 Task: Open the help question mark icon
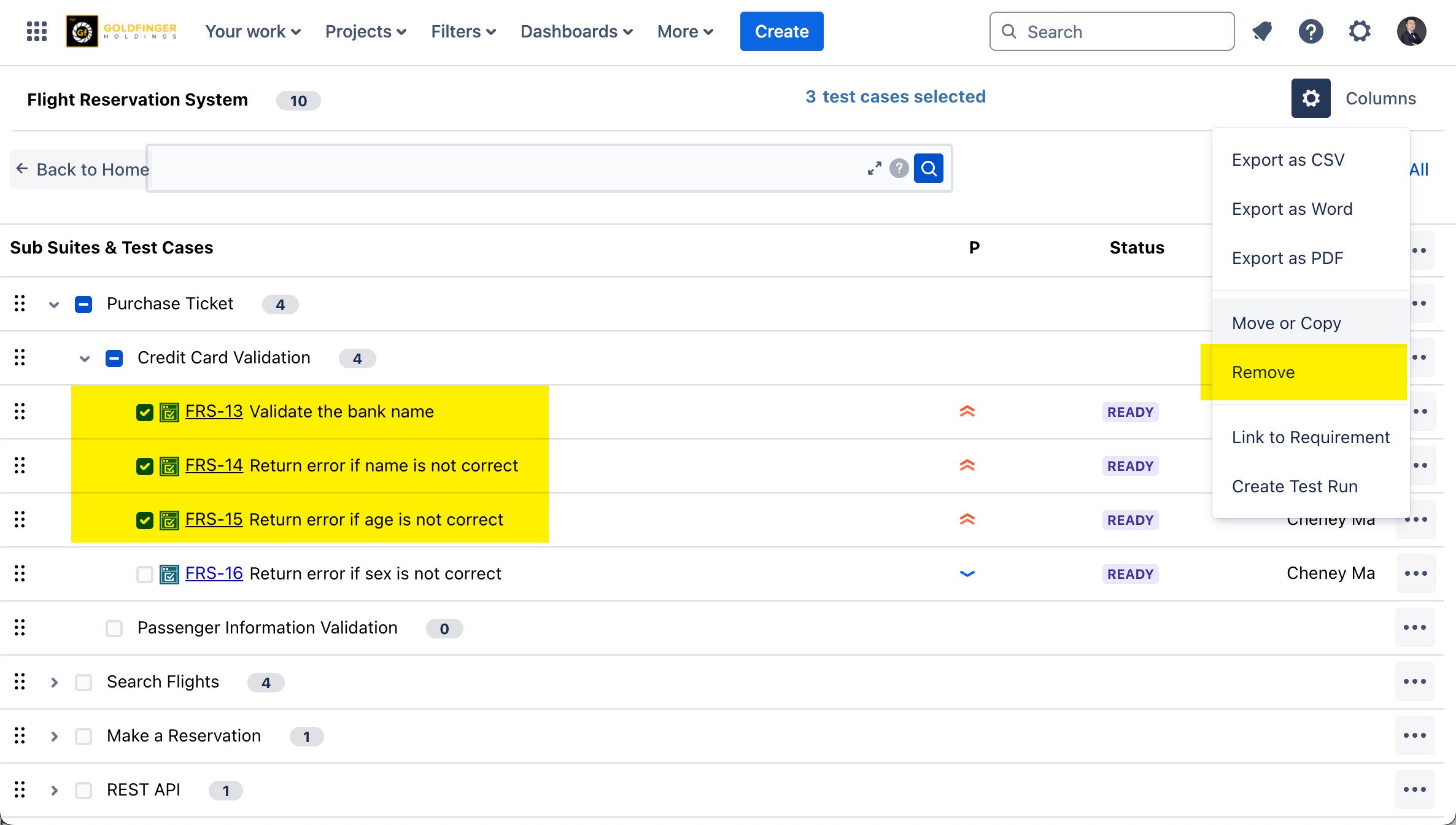coord(1311,31)
